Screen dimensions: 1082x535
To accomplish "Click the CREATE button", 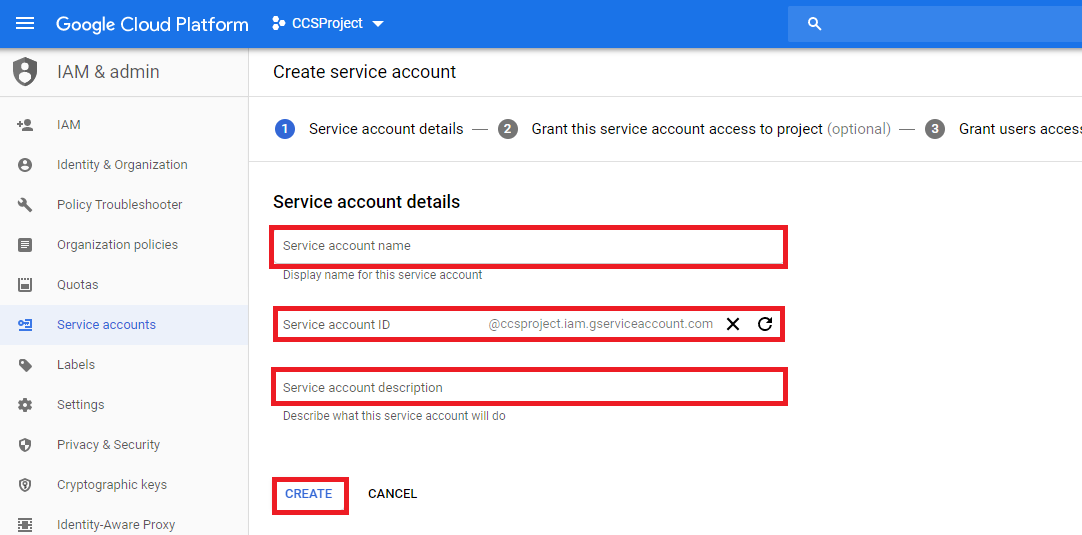I will (309, 494).
